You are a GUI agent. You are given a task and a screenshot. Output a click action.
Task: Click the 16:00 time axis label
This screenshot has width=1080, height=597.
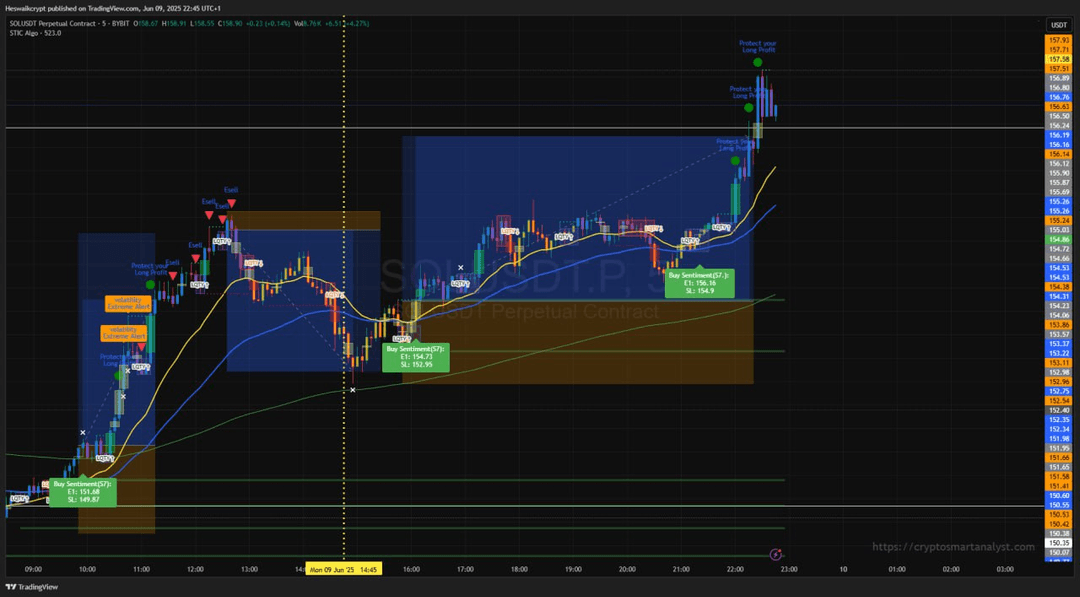(x=411, y=569)
